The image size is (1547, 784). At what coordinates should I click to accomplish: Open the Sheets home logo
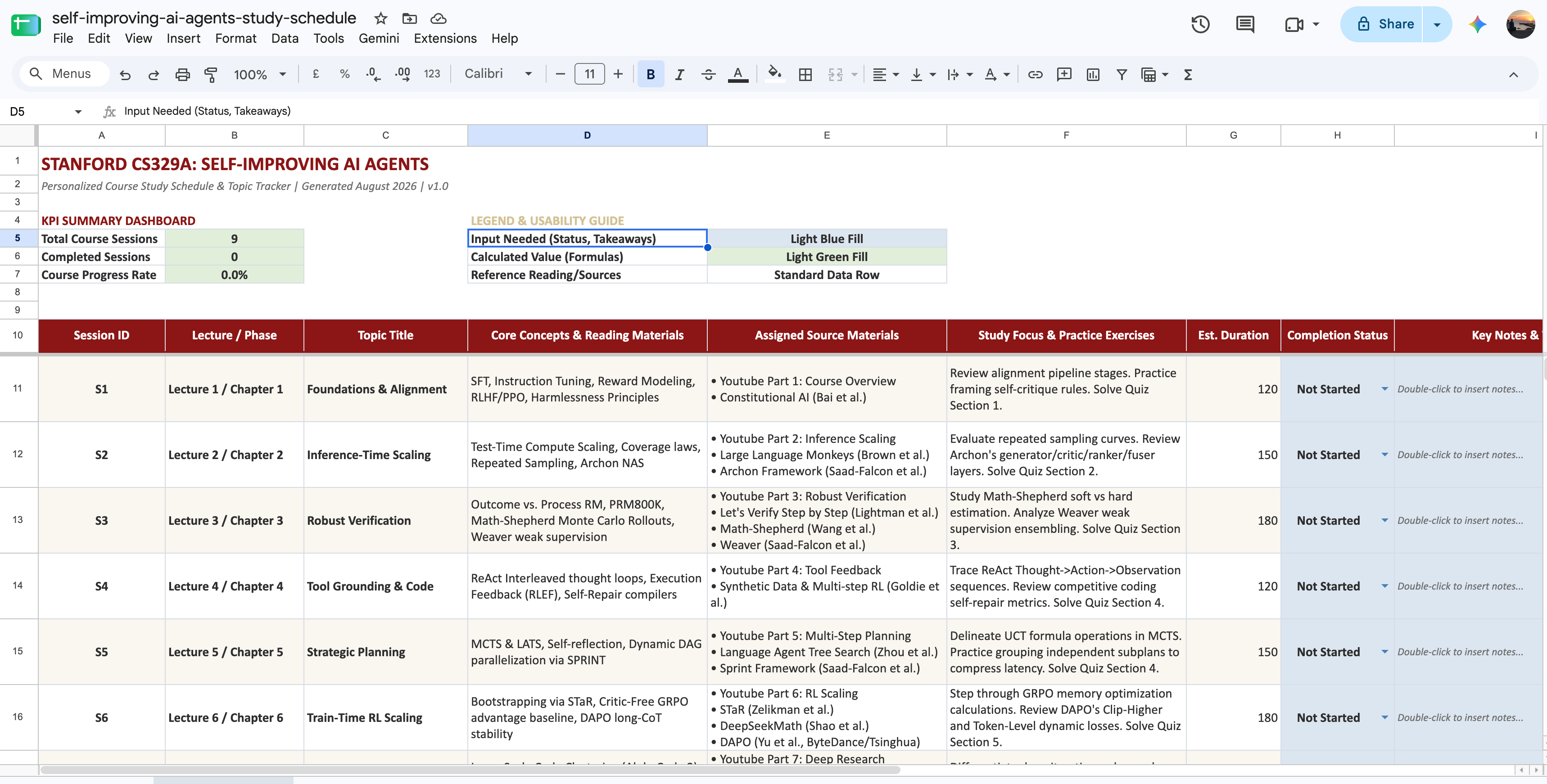pyautogui.click(x=26, y=25)
